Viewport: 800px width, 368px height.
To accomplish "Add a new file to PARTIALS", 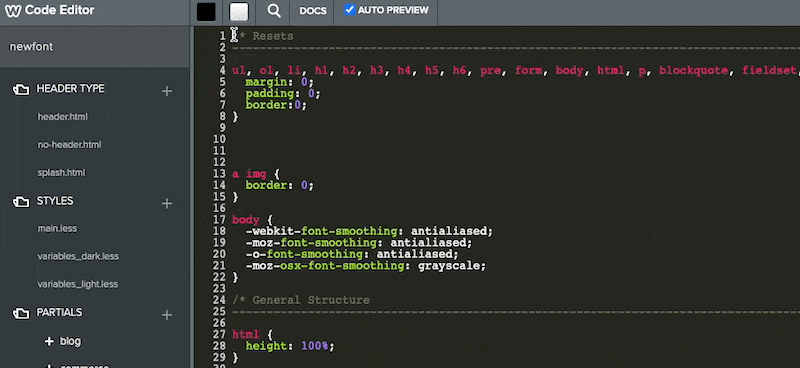I will (x=167, y=315).
